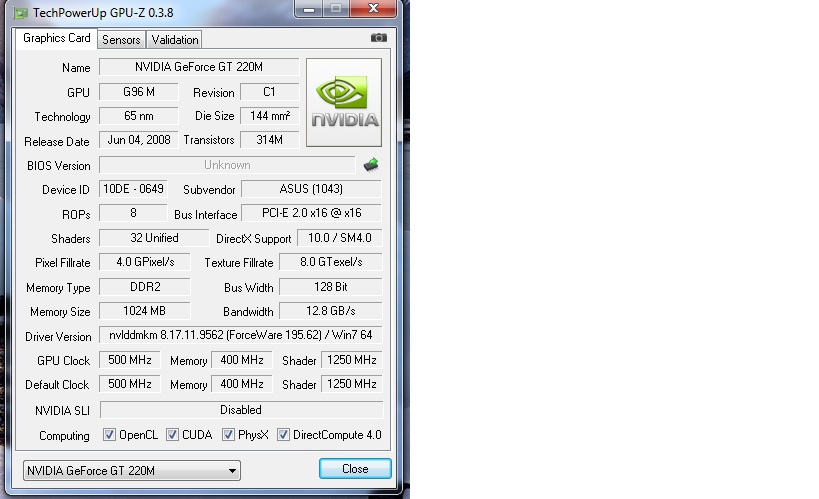Click the Bandwidth field 12.8 GB/s
The width and height of the screenshot is (819, 499).
point(331,311)
